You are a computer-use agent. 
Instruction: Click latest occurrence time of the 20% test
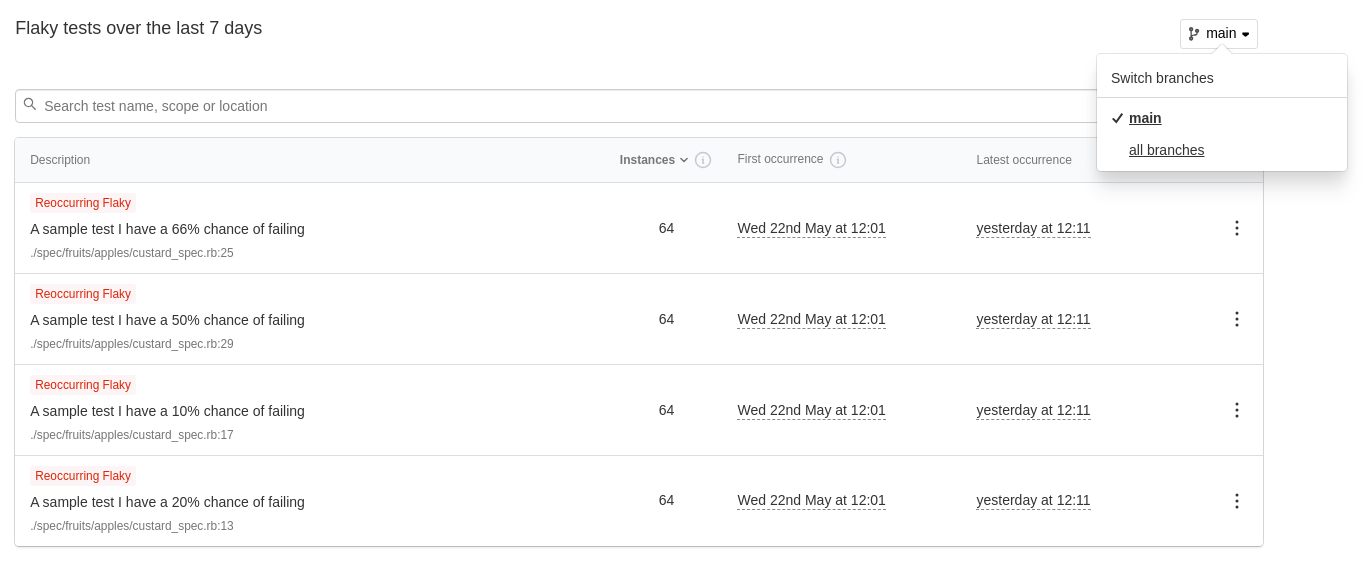pos(1033,500)
